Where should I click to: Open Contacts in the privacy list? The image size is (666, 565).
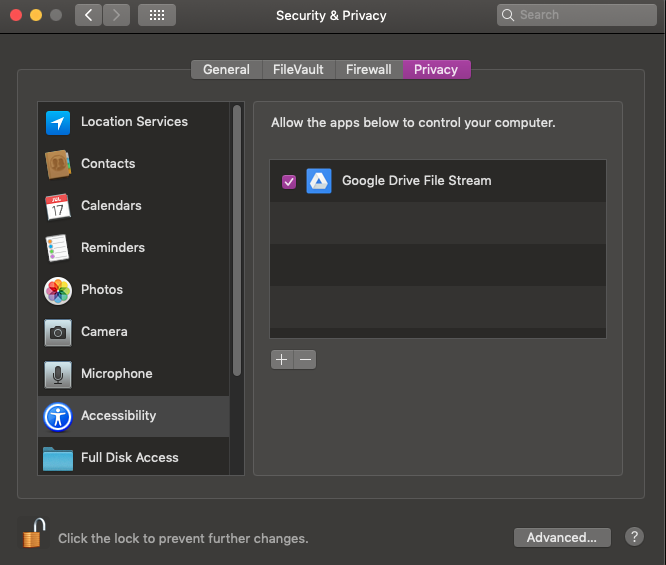[x=108, y=164]
